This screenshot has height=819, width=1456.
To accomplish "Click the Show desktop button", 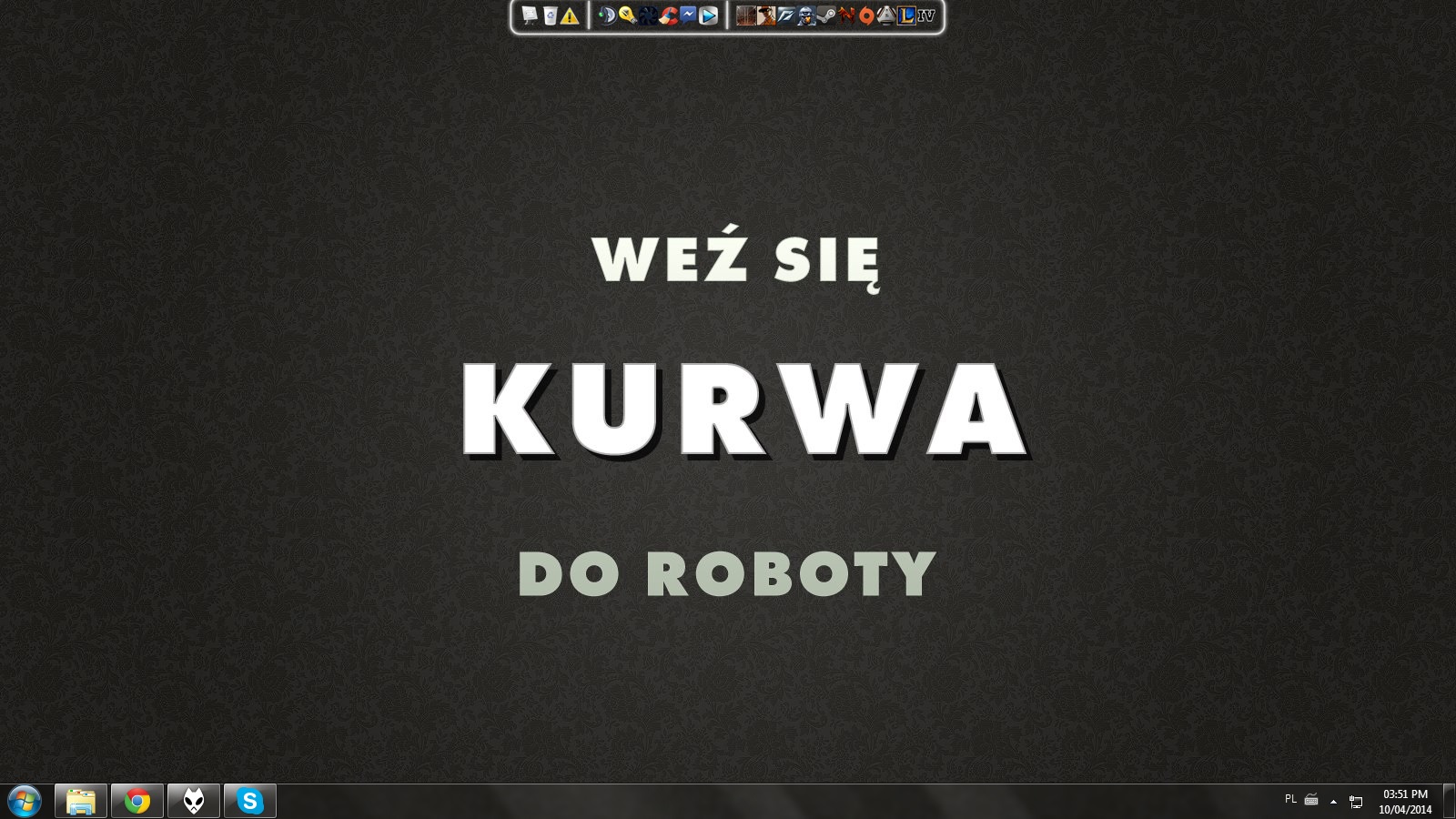I will [x=1449, y=802].
